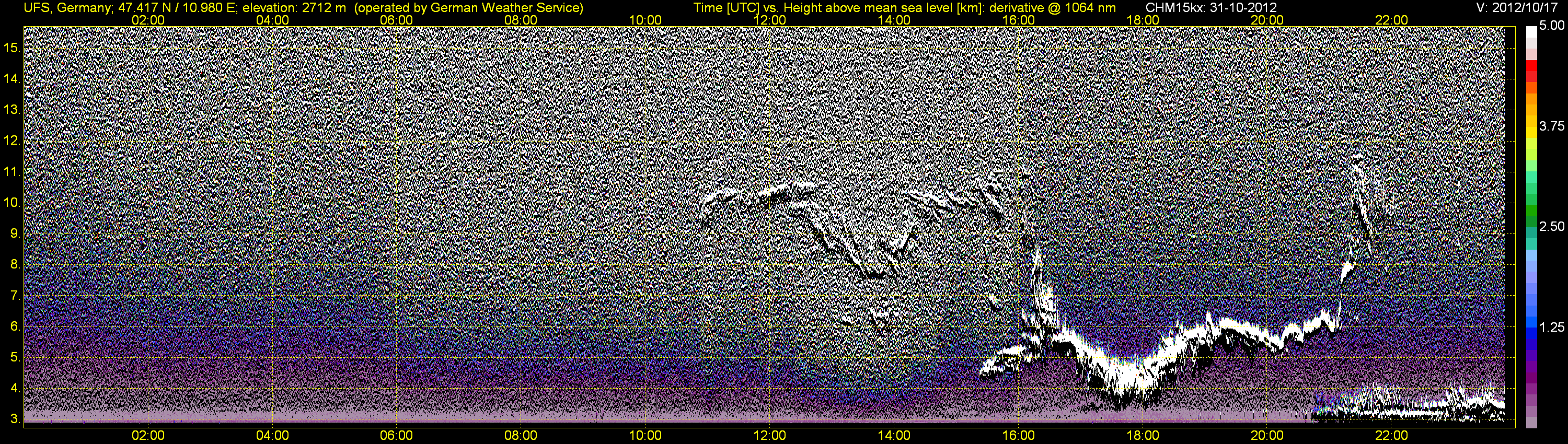
Task: Click the 11. km height axis label
Action: tap(11, 171)
